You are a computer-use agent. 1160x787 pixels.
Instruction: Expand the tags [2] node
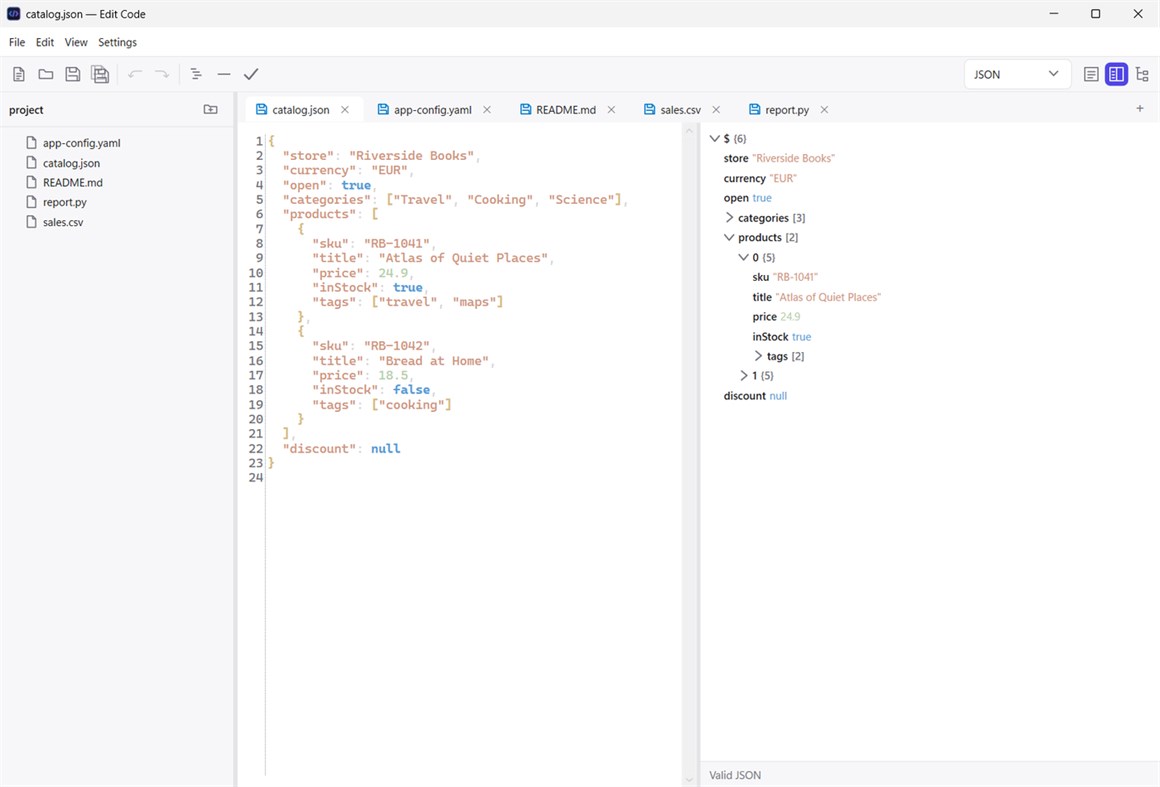758,356
